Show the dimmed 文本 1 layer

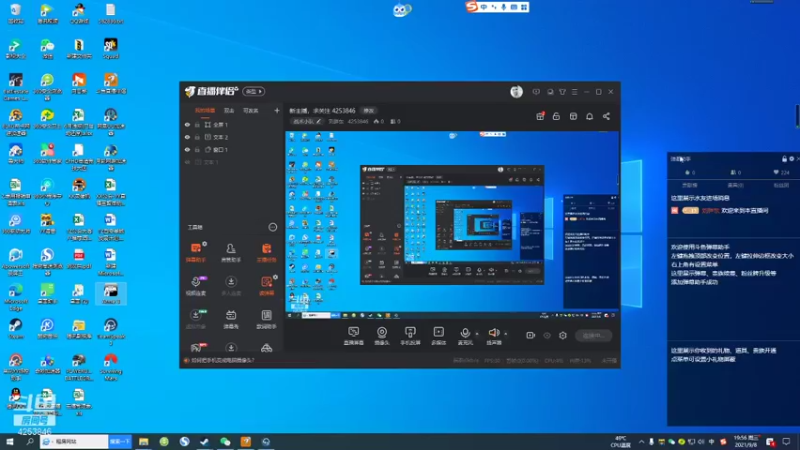click(187, 162)
